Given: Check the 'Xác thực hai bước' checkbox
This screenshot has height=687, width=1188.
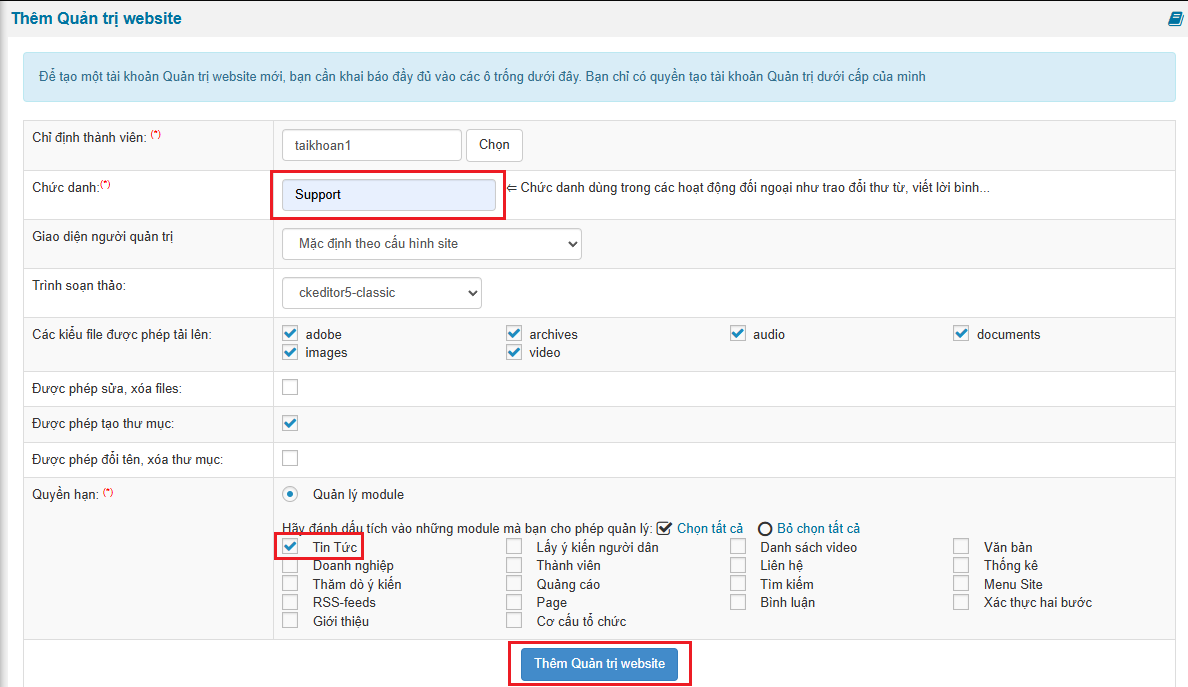Looking at the screenshot, I should click(961, 602).
